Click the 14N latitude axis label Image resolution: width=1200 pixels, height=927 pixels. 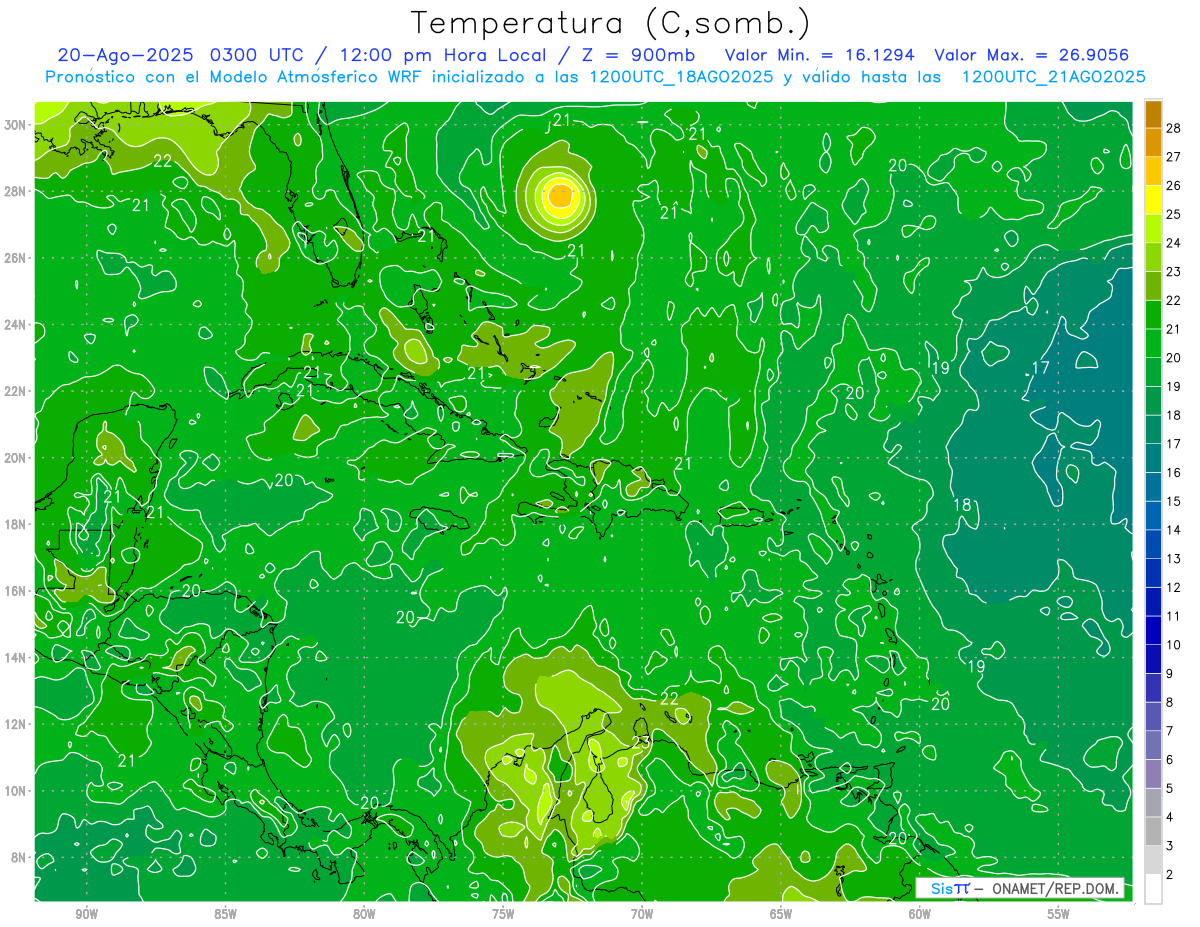17,658
